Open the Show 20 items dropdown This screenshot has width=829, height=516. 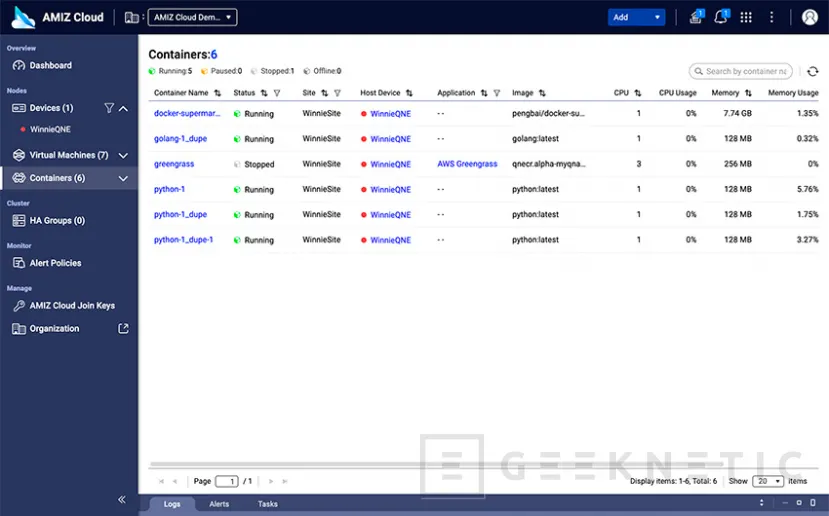768,481
